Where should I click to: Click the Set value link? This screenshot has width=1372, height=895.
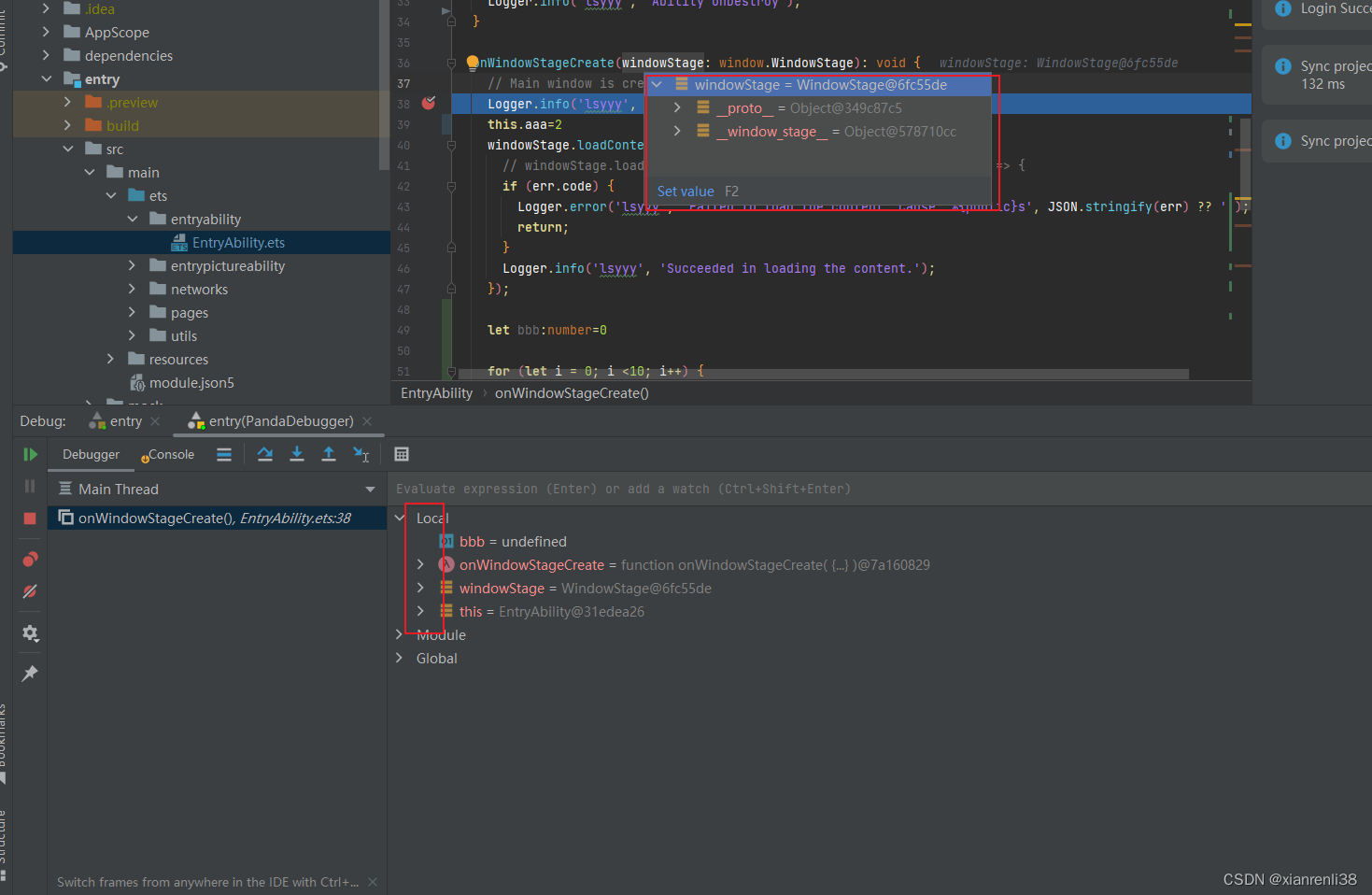(x=686, y=192)
